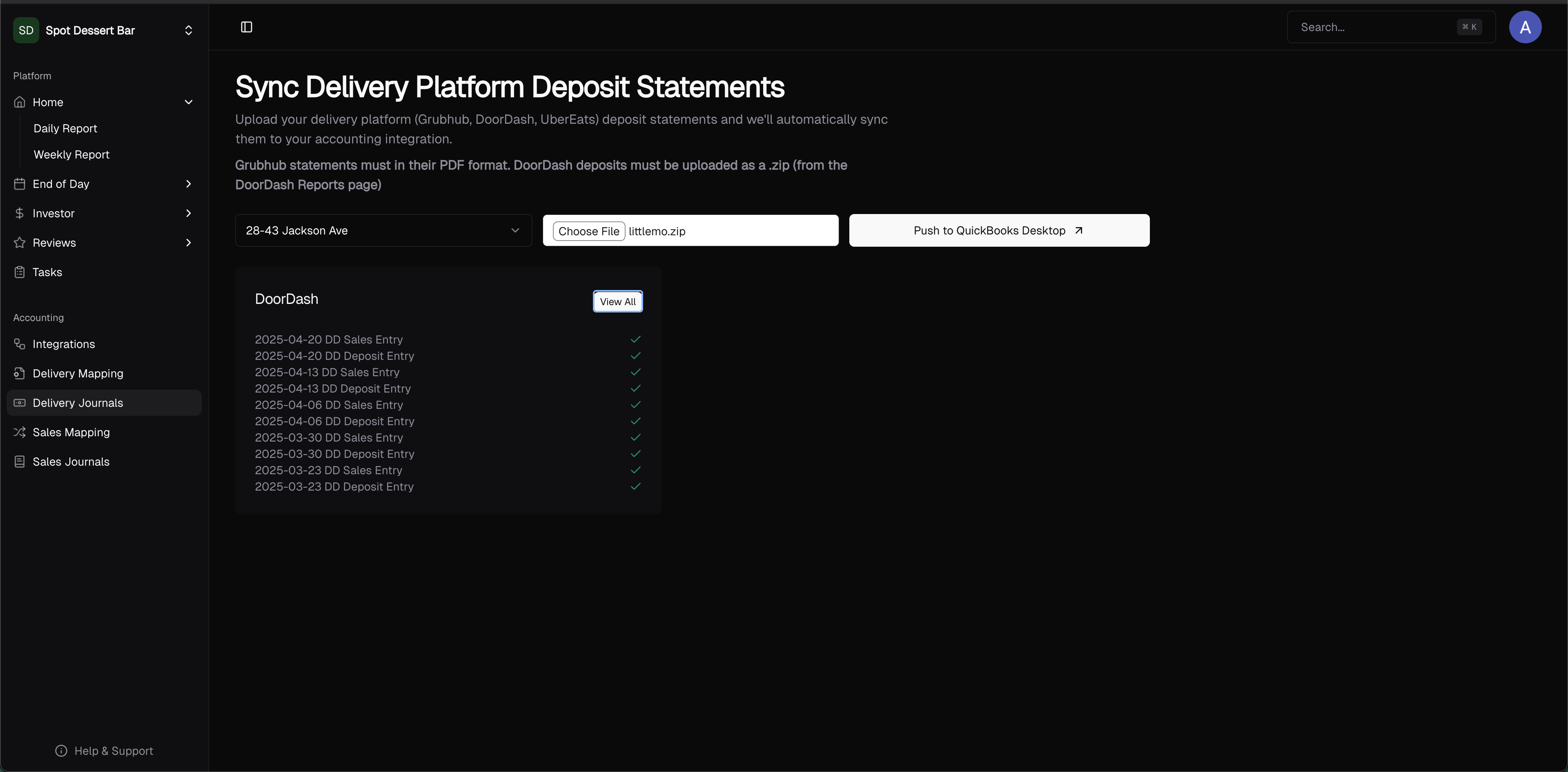Click checkmark for 2025-04-13 DD Deposit Entry
Image resolution: width=1568 pixels, height=772 pixels.
pyautogui.click(x=635, y=388)
